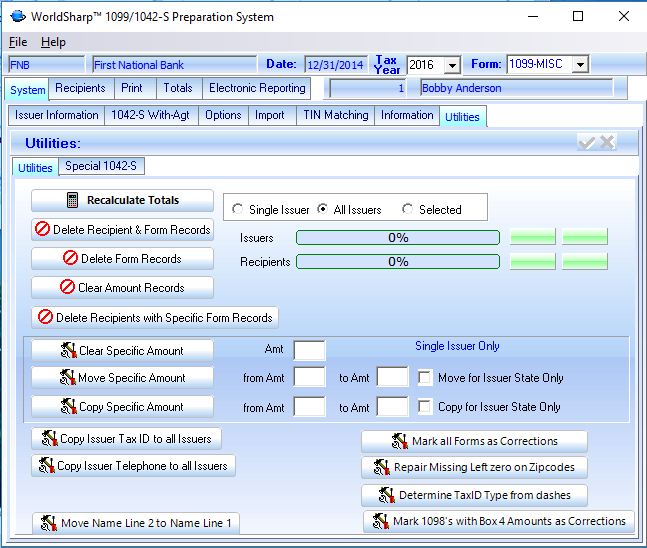Click tool icon on Mark all Forms as Corrections

point(400,441)
